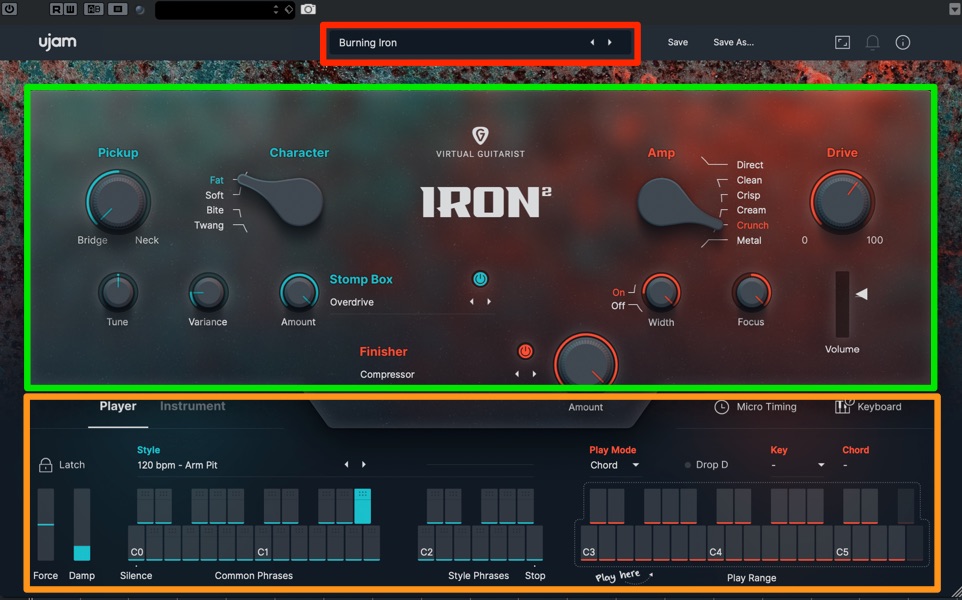The height and width of the screenshot is (600, 962).
Task: Click the camera snapshot icon
Action: click(x=308, y=9)
